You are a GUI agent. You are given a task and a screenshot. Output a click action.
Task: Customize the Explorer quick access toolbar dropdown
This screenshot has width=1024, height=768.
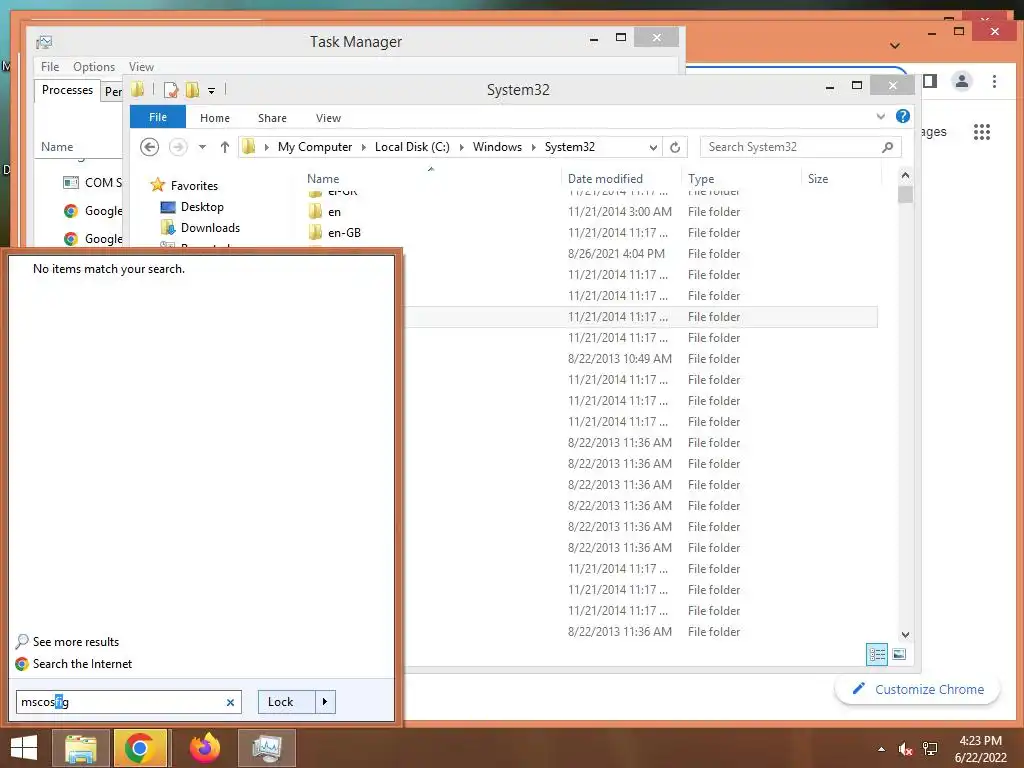[212, 91]
